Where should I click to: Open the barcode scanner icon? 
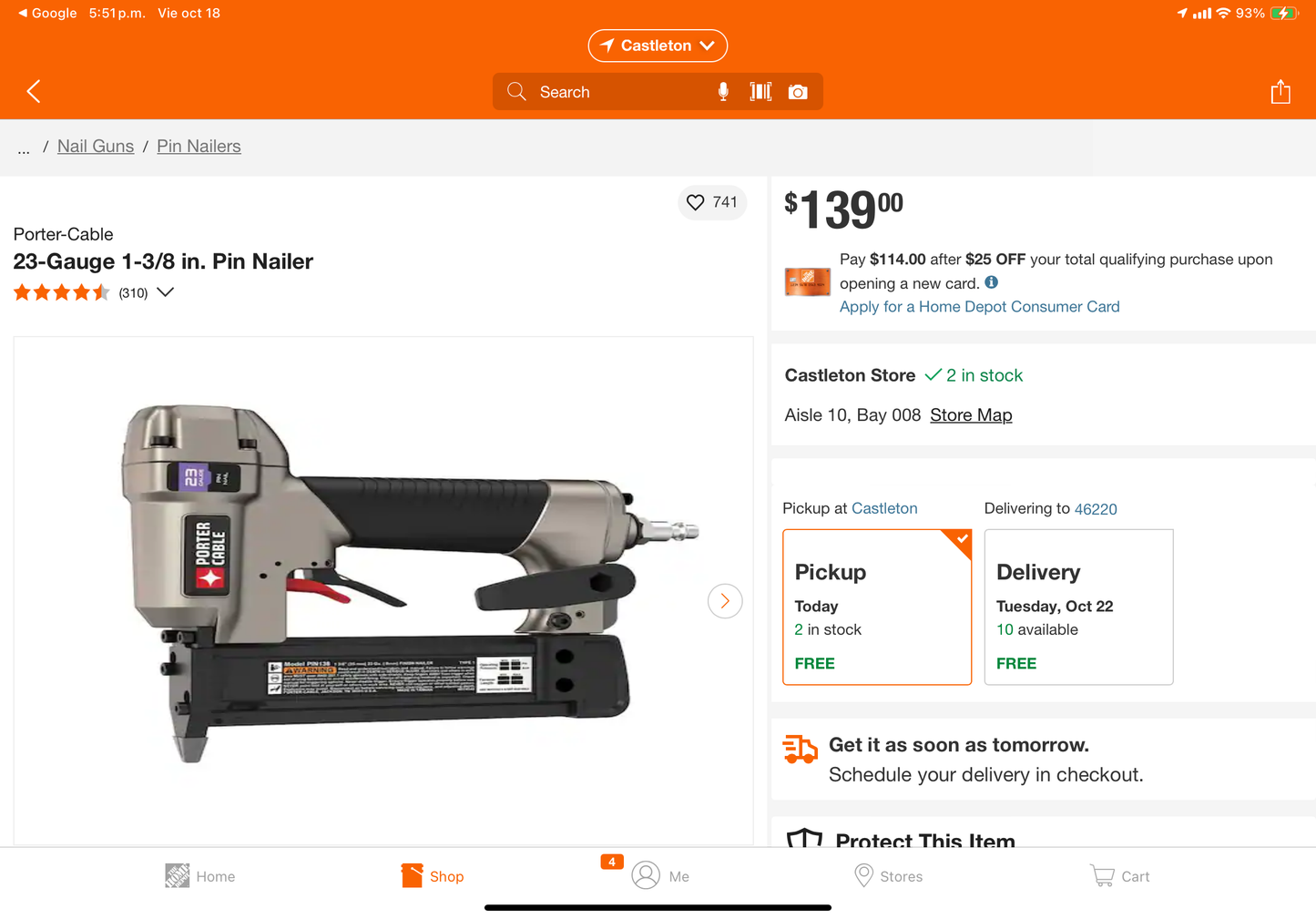[760, 92]
